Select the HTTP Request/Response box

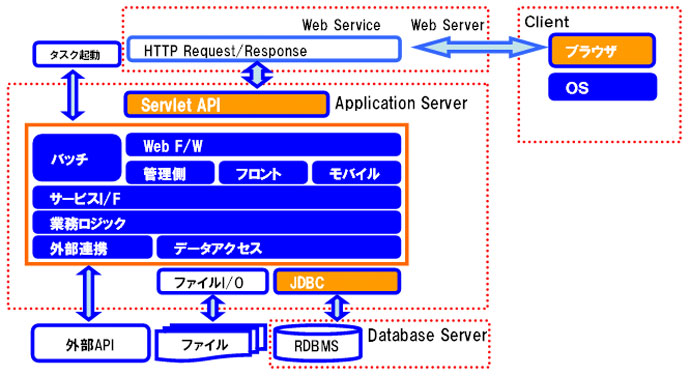[264, 49]
